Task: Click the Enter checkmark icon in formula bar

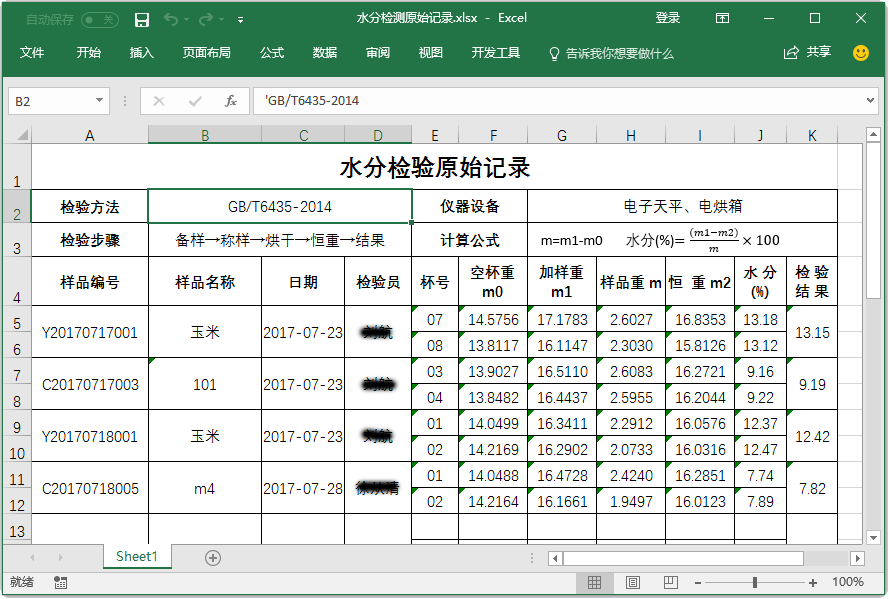Action: pyautogui.click(x=195, y=101)
